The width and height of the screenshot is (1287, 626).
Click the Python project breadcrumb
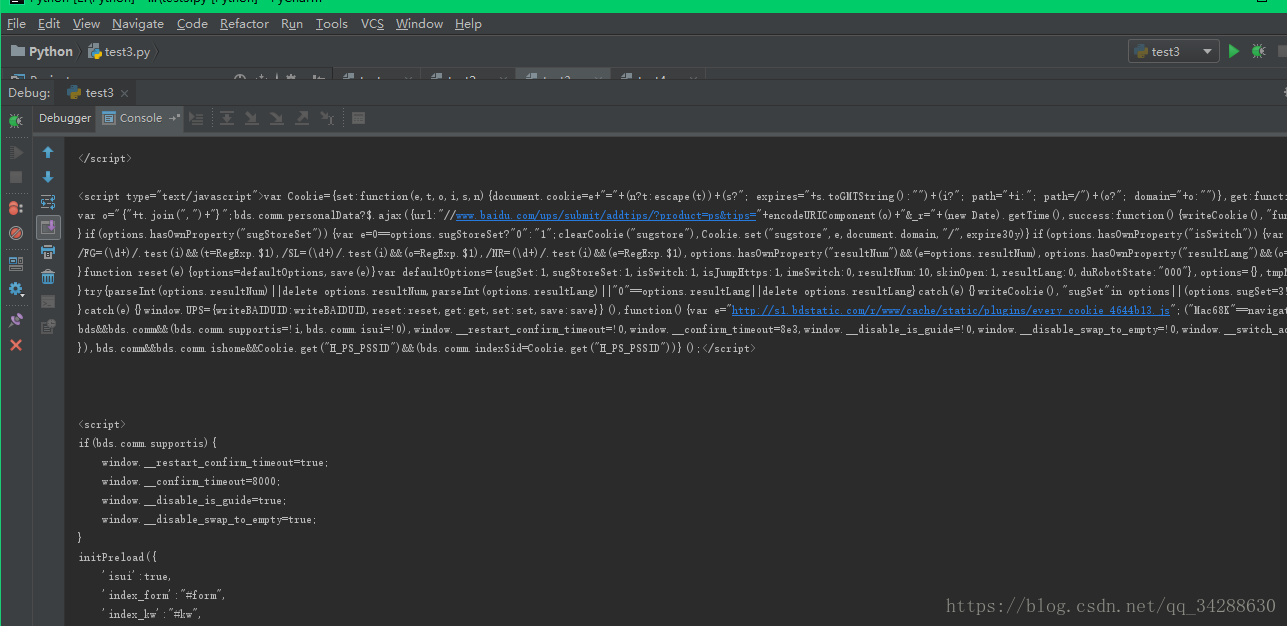pos(42,51)
